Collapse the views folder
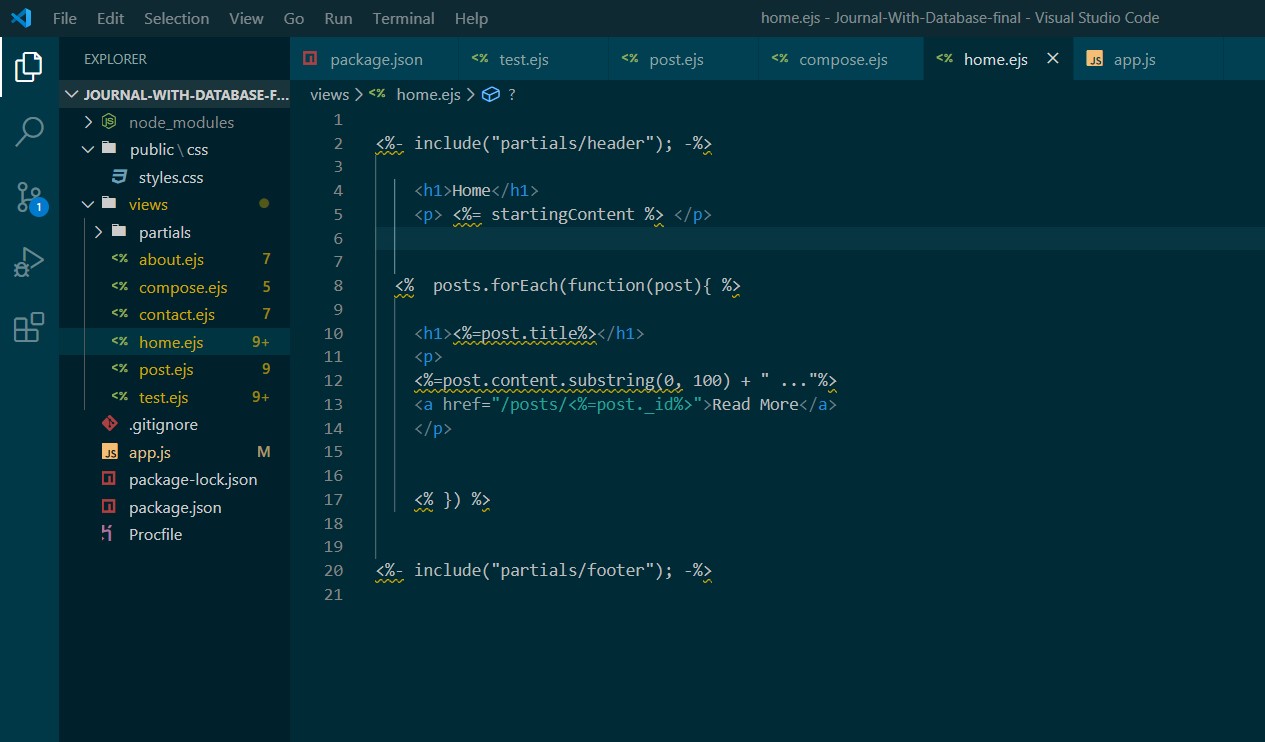 pyautogui.click(x=87, y=204)
